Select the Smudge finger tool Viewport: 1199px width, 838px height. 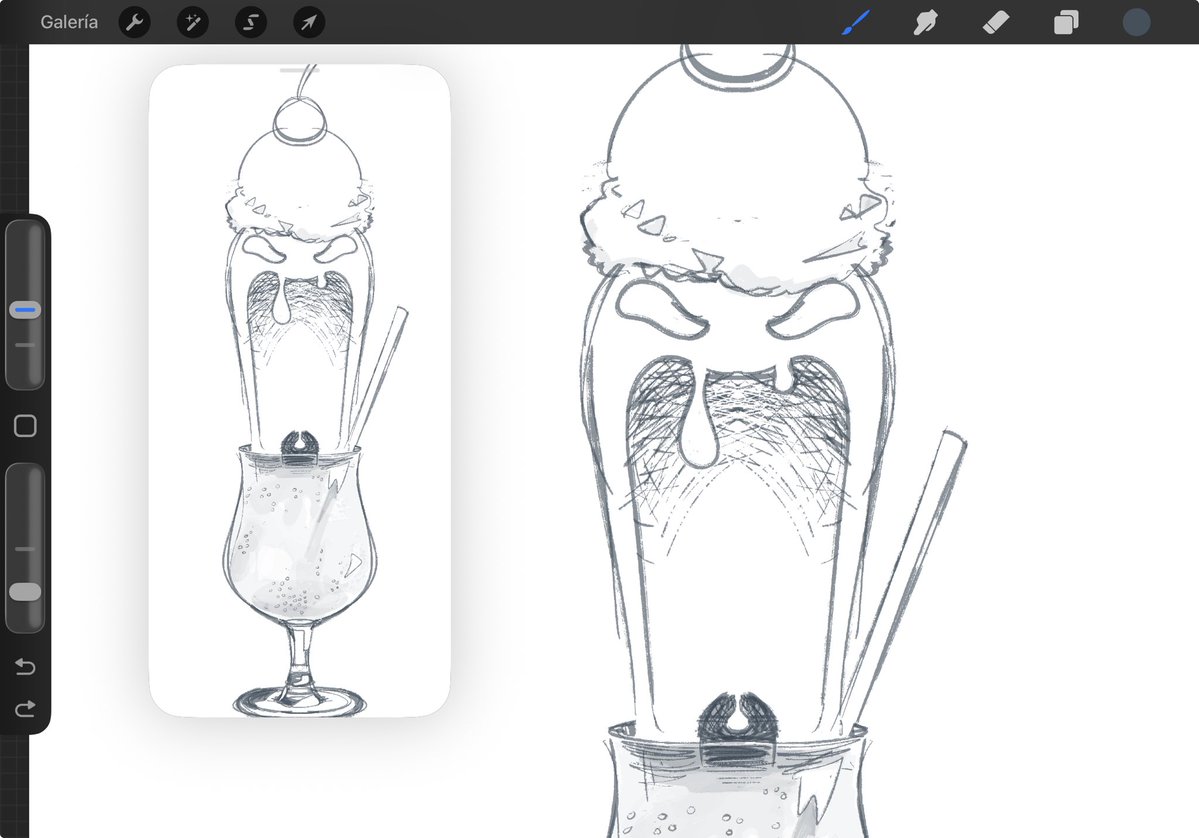coord(925,22)
